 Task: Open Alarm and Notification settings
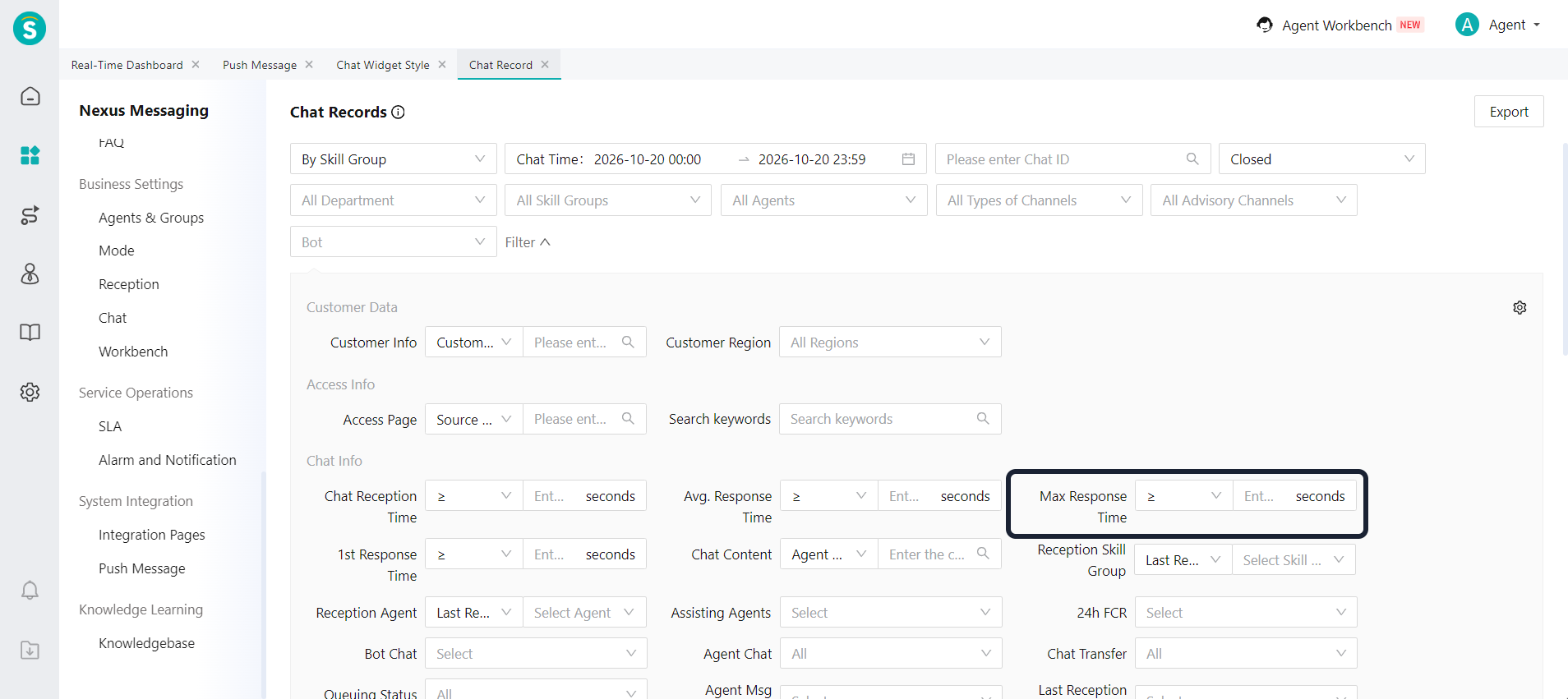click(167, 460)
